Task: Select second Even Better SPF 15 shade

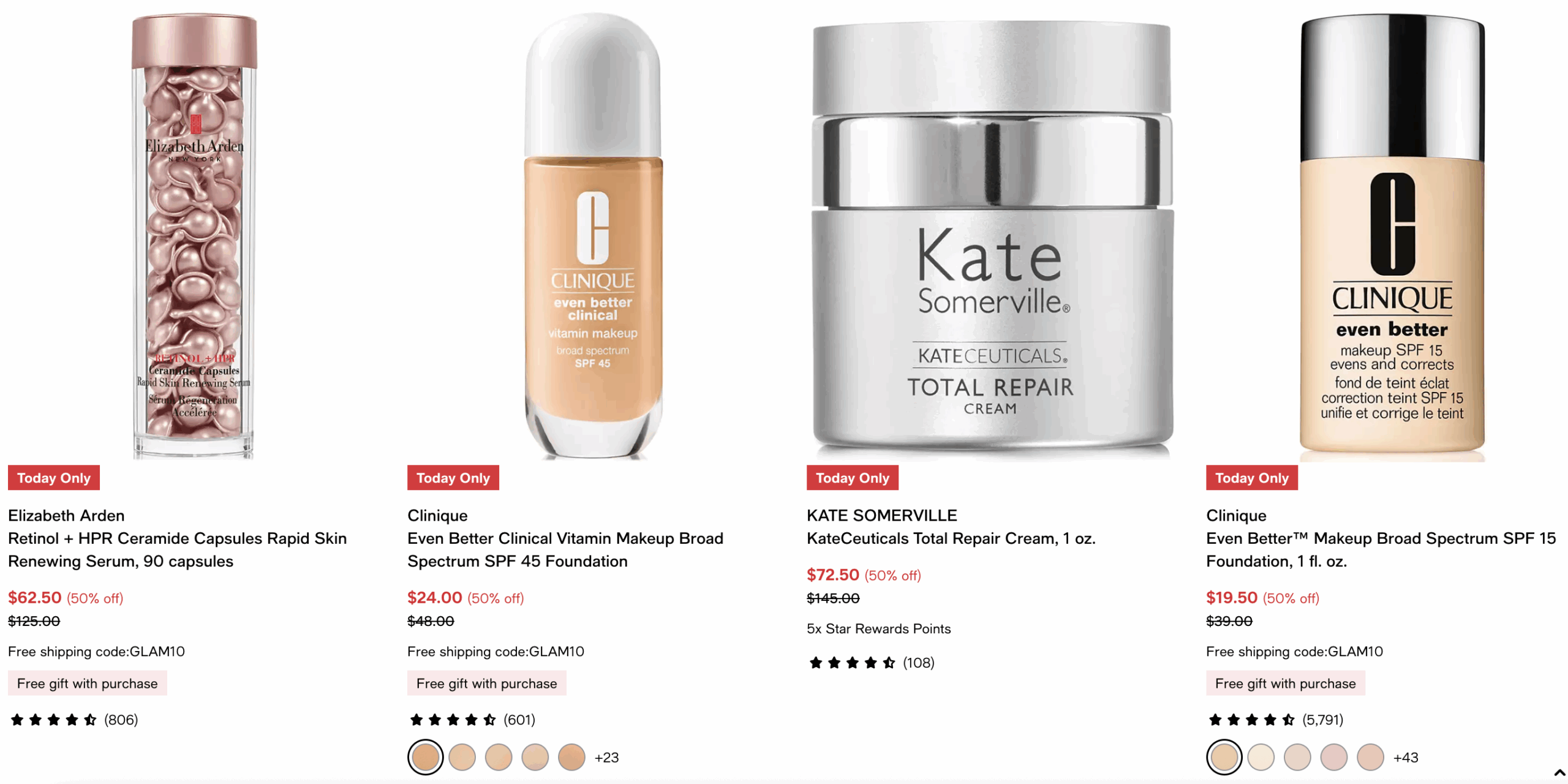Action: click(x=1260, y=757)
